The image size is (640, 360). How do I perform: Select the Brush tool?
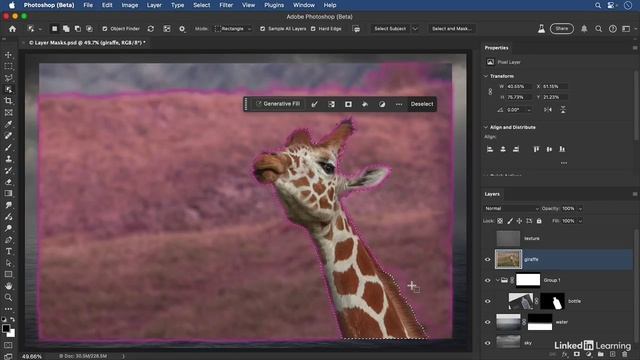tap(8, 147)
